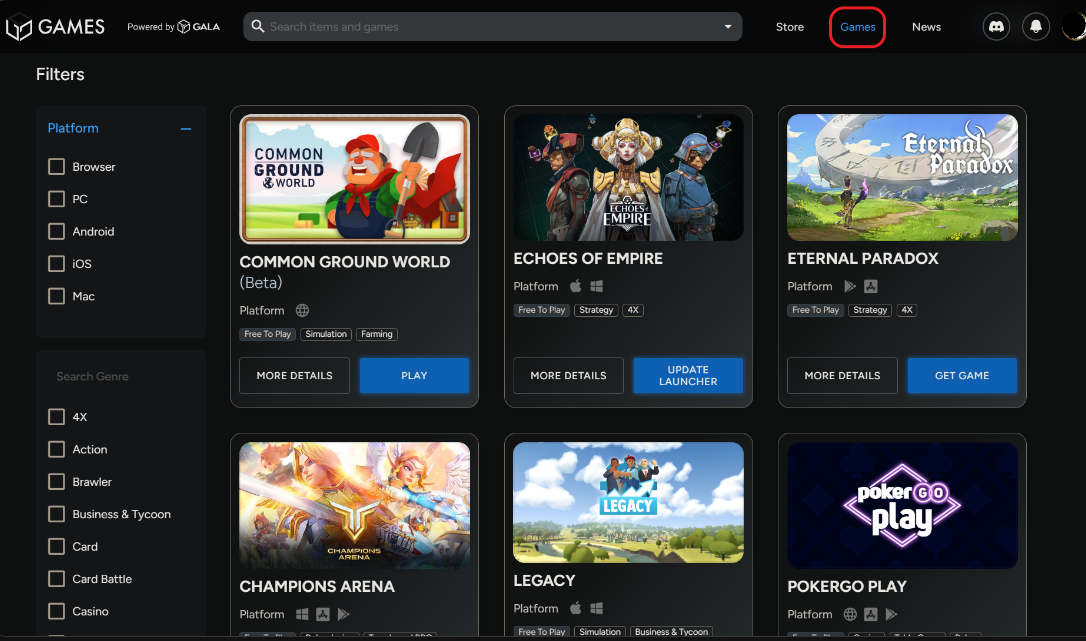
Task: Collapse the Platform filter section
Action: pos(186,128)
